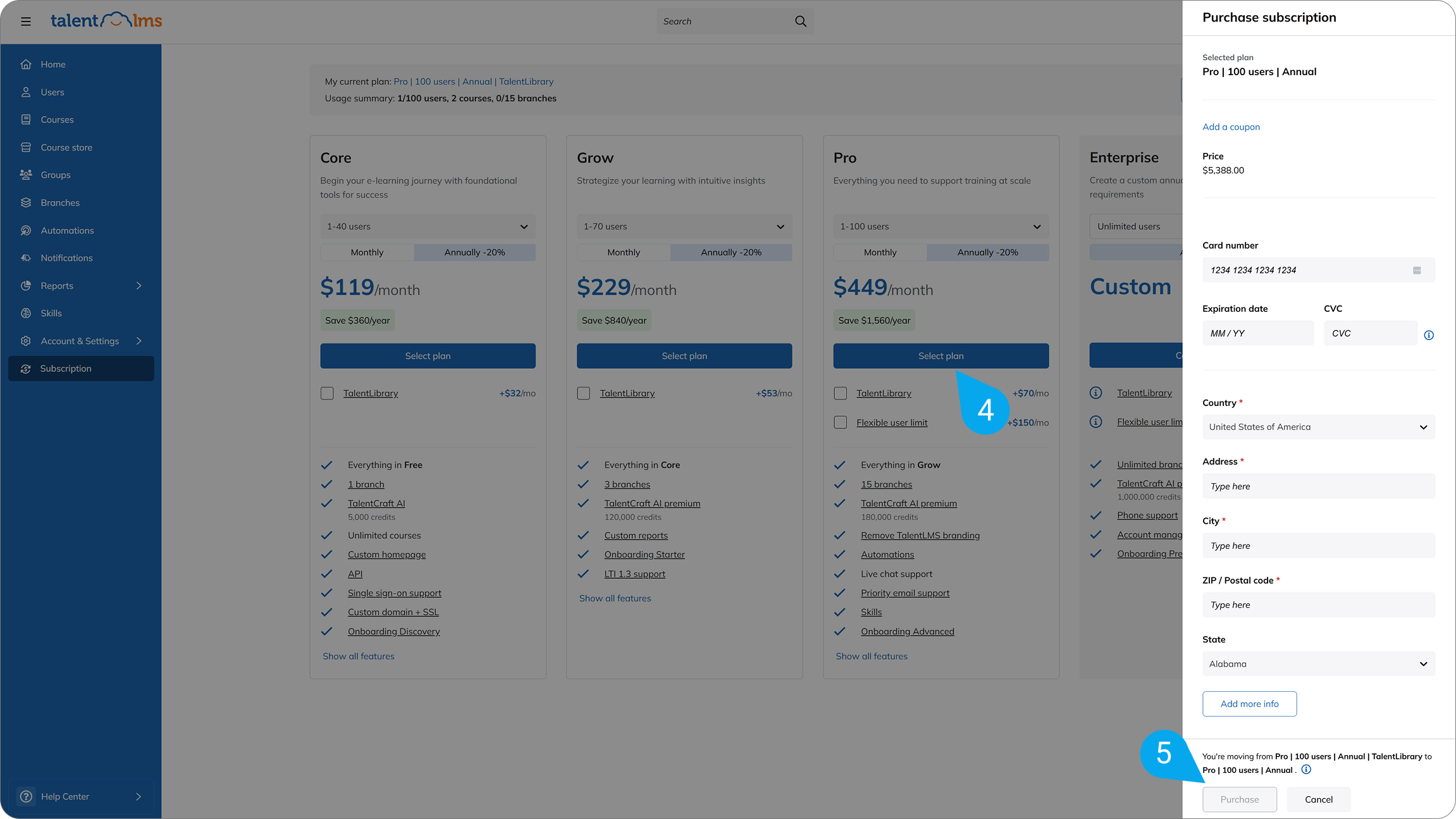Expand the Reports submenu chevron
Viewport: 1456px width, 819px height.
139,286
